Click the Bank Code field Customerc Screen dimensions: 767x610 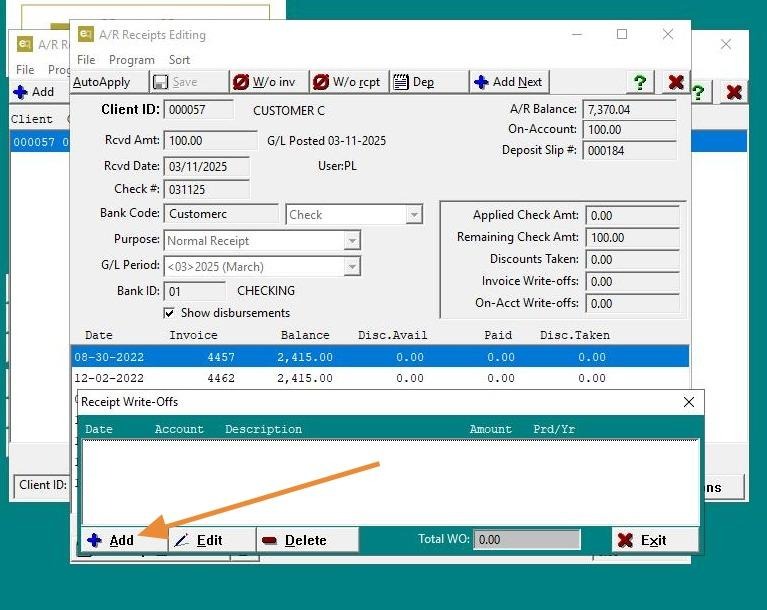tap(221, 214)
